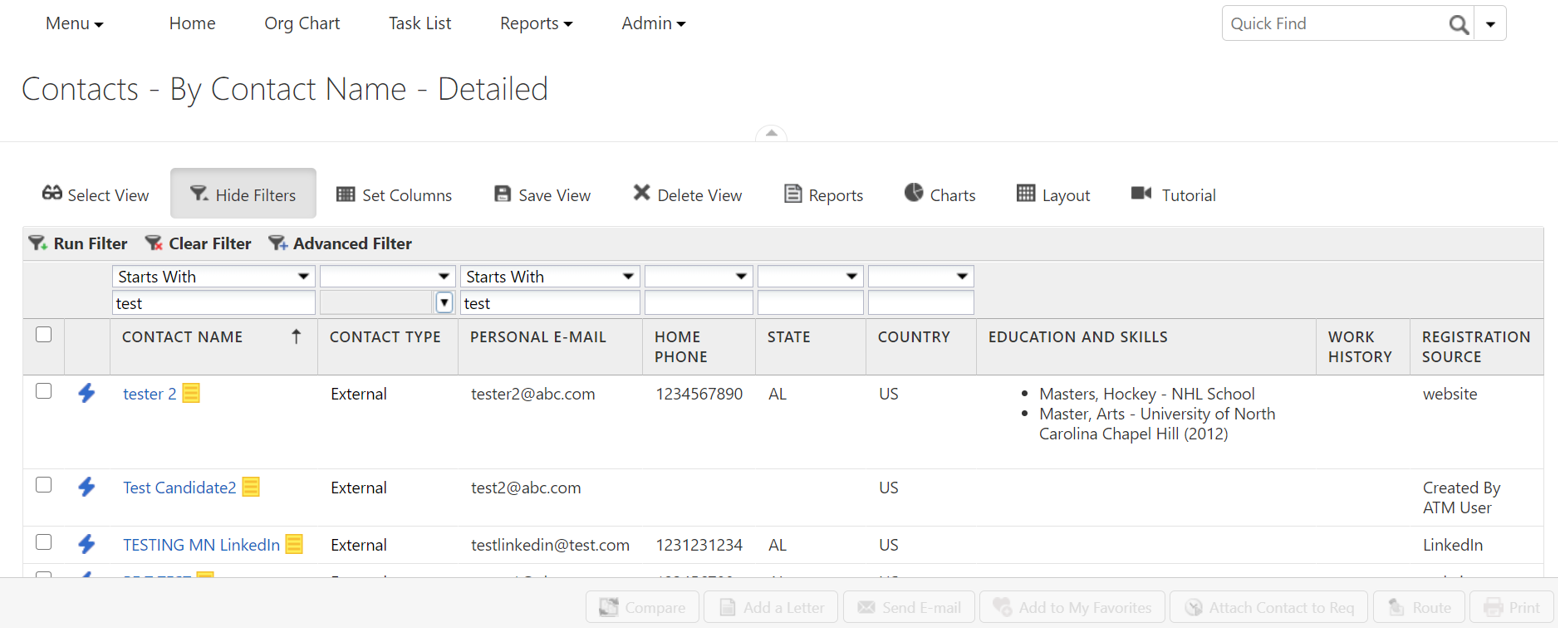Check the tester 2 row checkbox
1558x628 pixels.
tap(43, 391)
